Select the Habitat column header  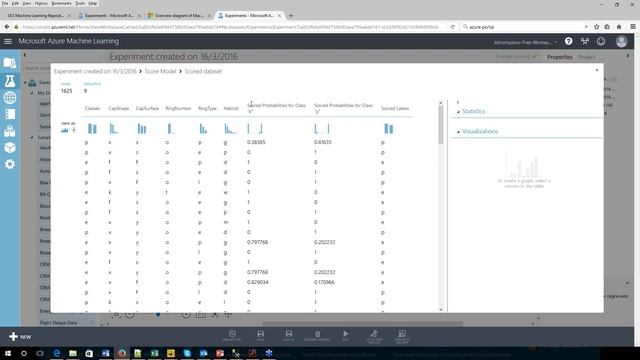tap(231, 109)
